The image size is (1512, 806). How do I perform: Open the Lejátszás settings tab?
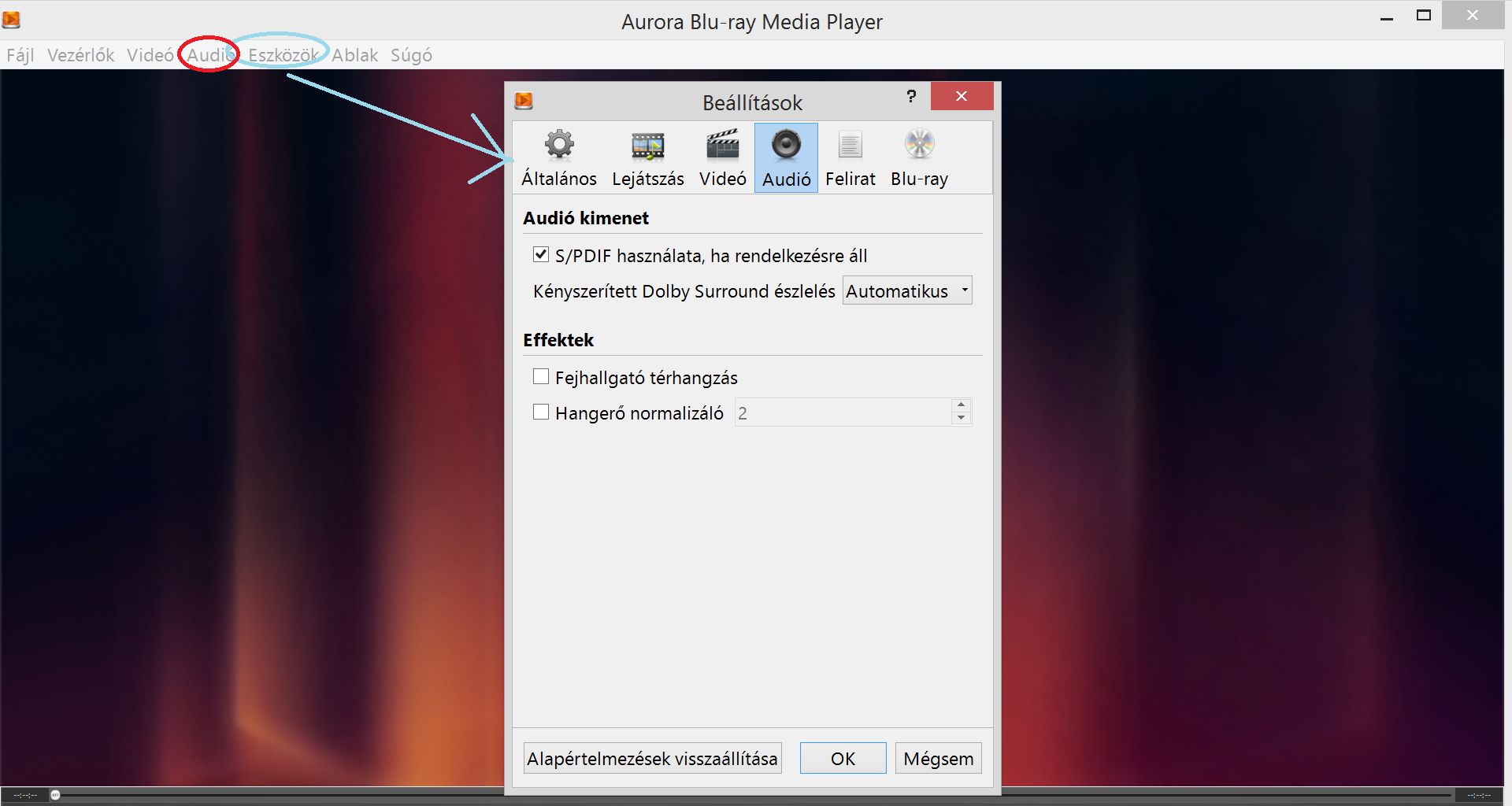(x=648, y=158)
